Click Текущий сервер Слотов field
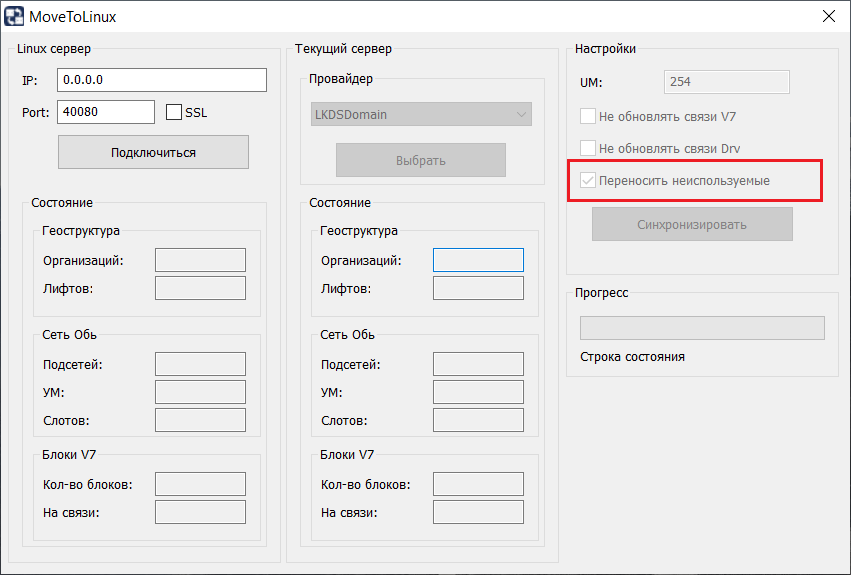 (478, 420)
